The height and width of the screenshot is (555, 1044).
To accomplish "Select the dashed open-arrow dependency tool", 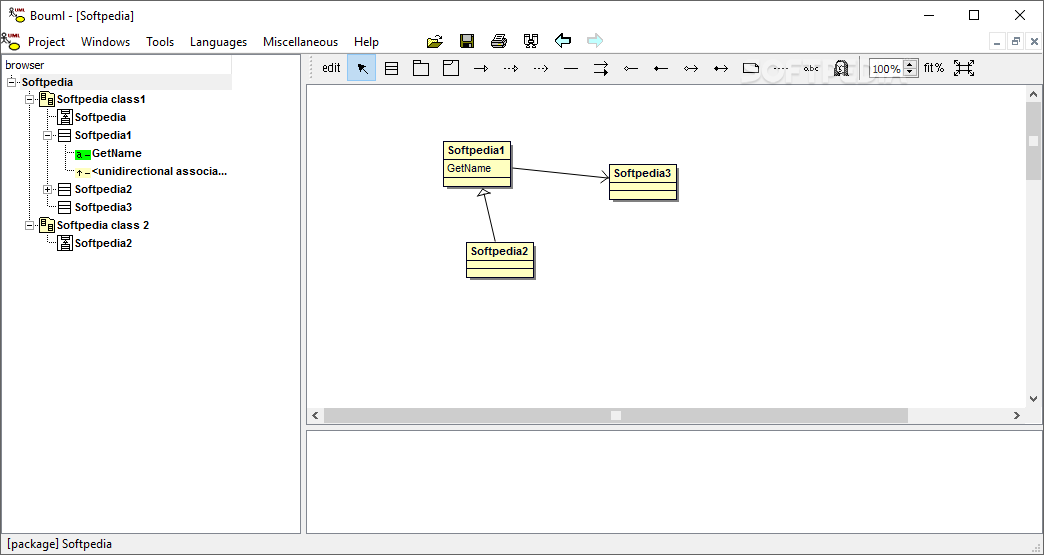I will [x=541, y=68].
